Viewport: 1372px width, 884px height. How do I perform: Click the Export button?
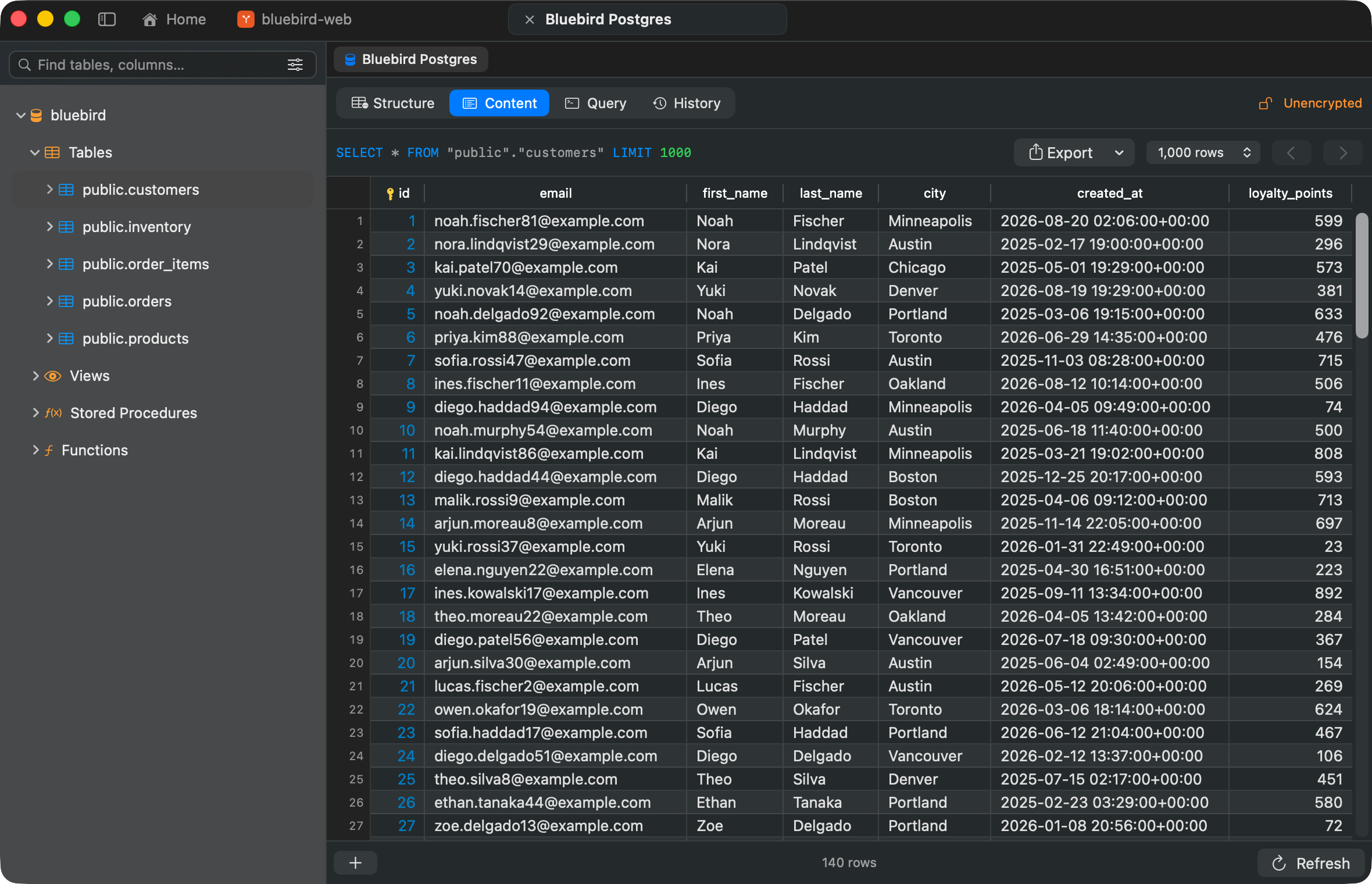(1061, 152)
